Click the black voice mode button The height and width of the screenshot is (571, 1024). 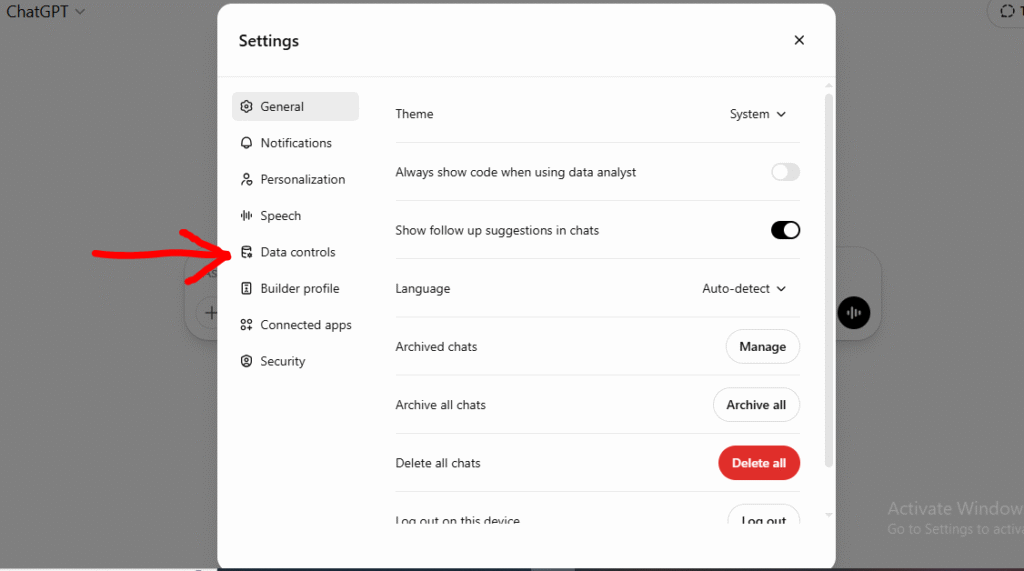[x=854, y=313]
